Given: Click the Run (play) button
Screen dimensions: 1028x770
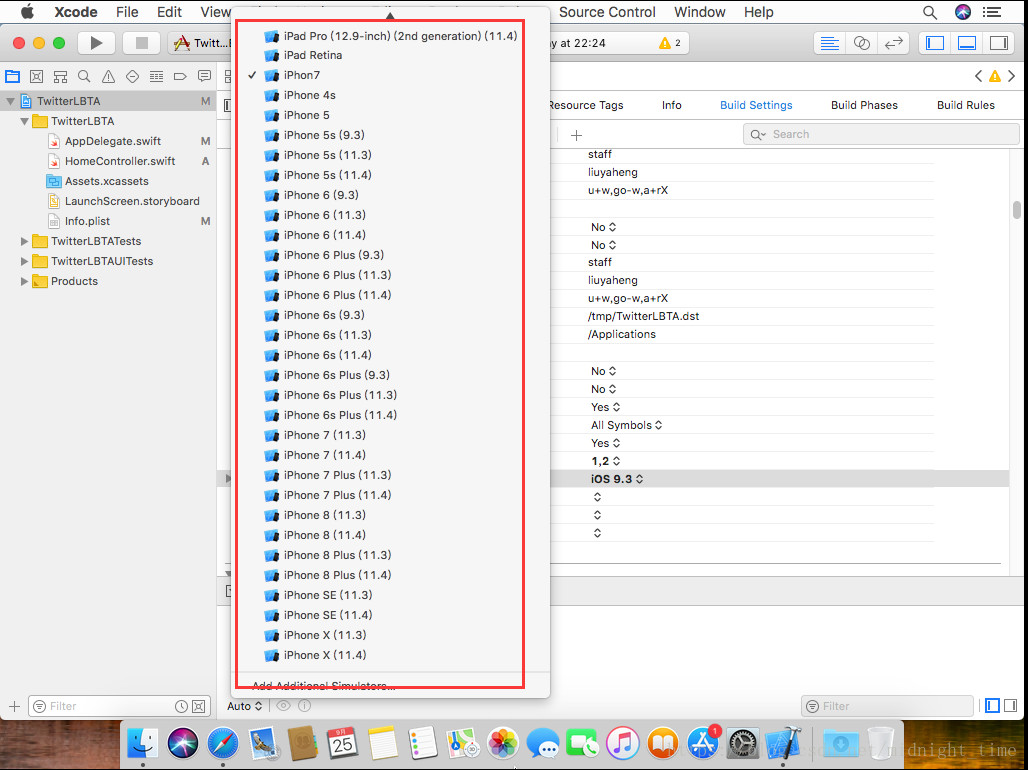Looking at the screenshot, I should click(96, 43).
